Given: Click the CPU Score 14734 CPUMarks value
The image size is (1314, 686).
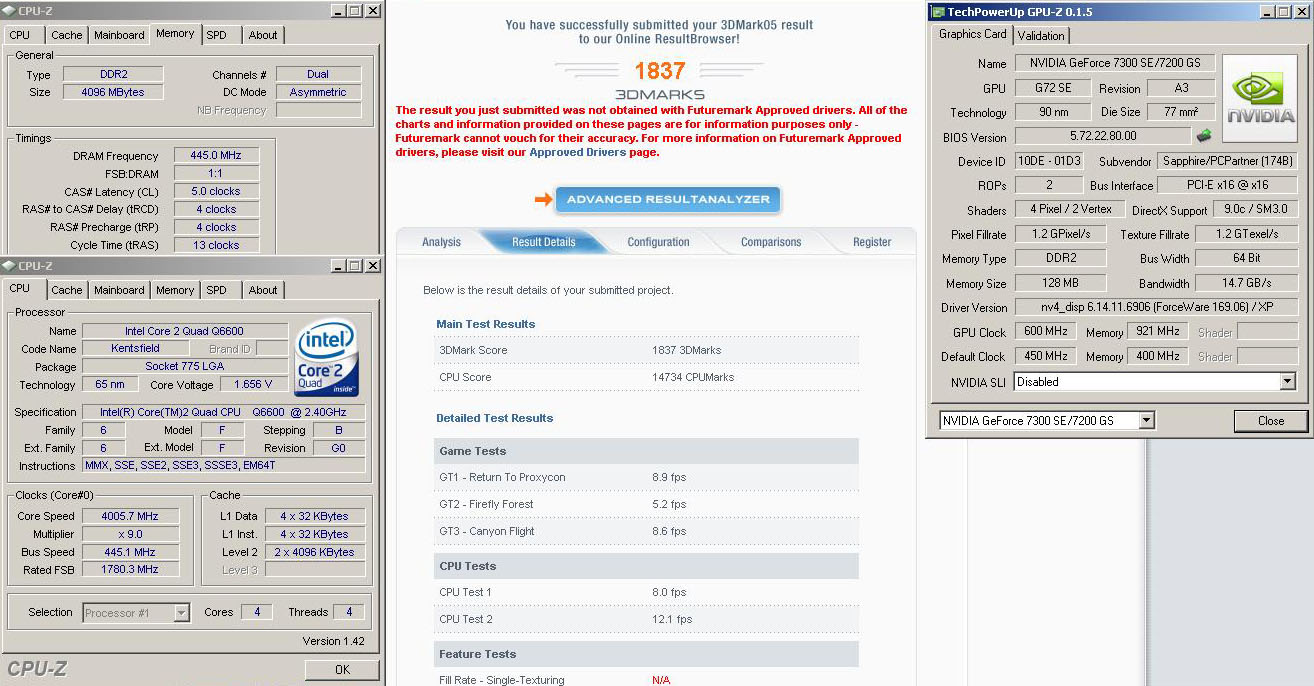Looking at the screenshot, I should (693, 377).
